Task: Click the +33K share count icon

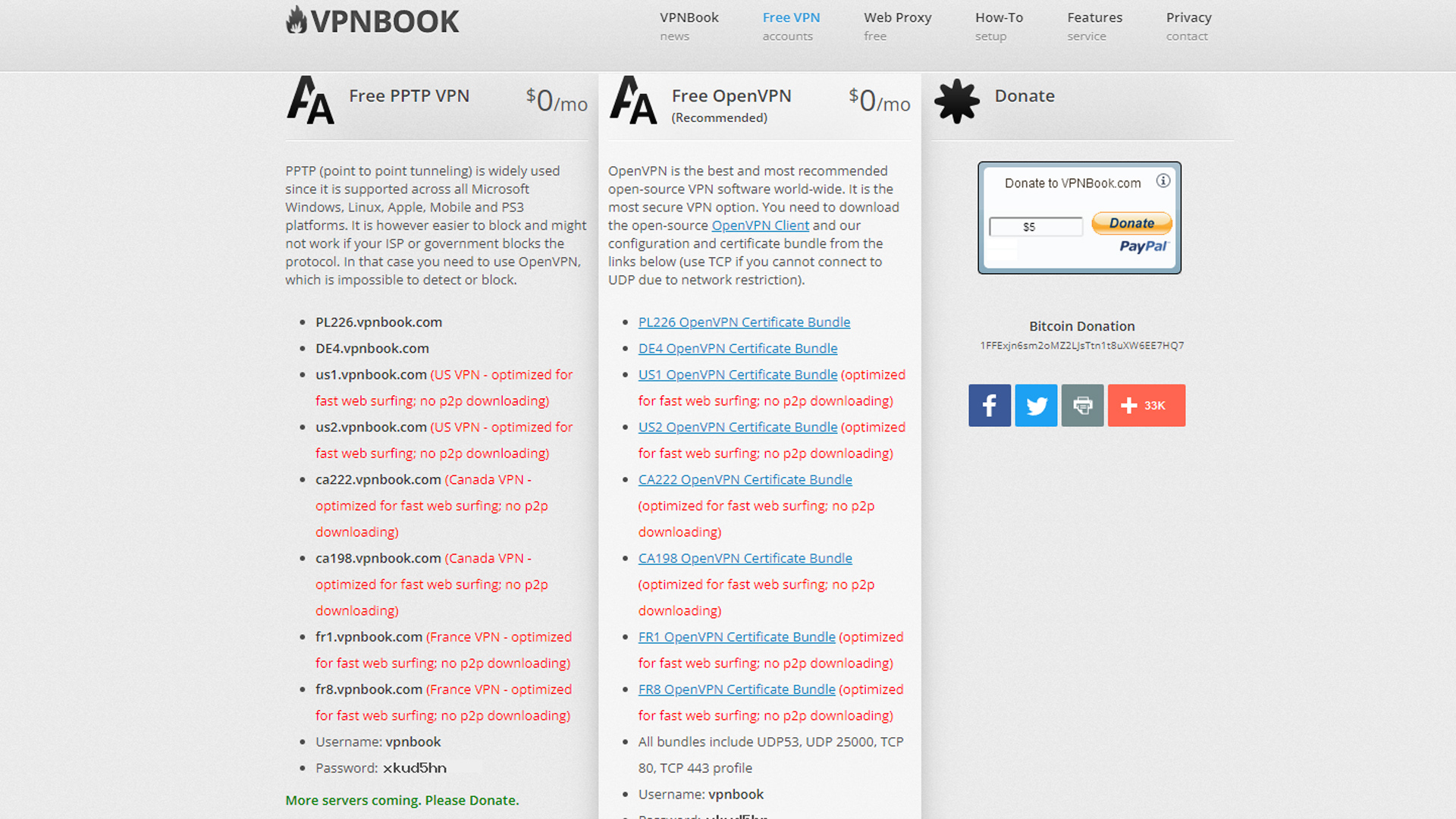Action: point(1144,405)
